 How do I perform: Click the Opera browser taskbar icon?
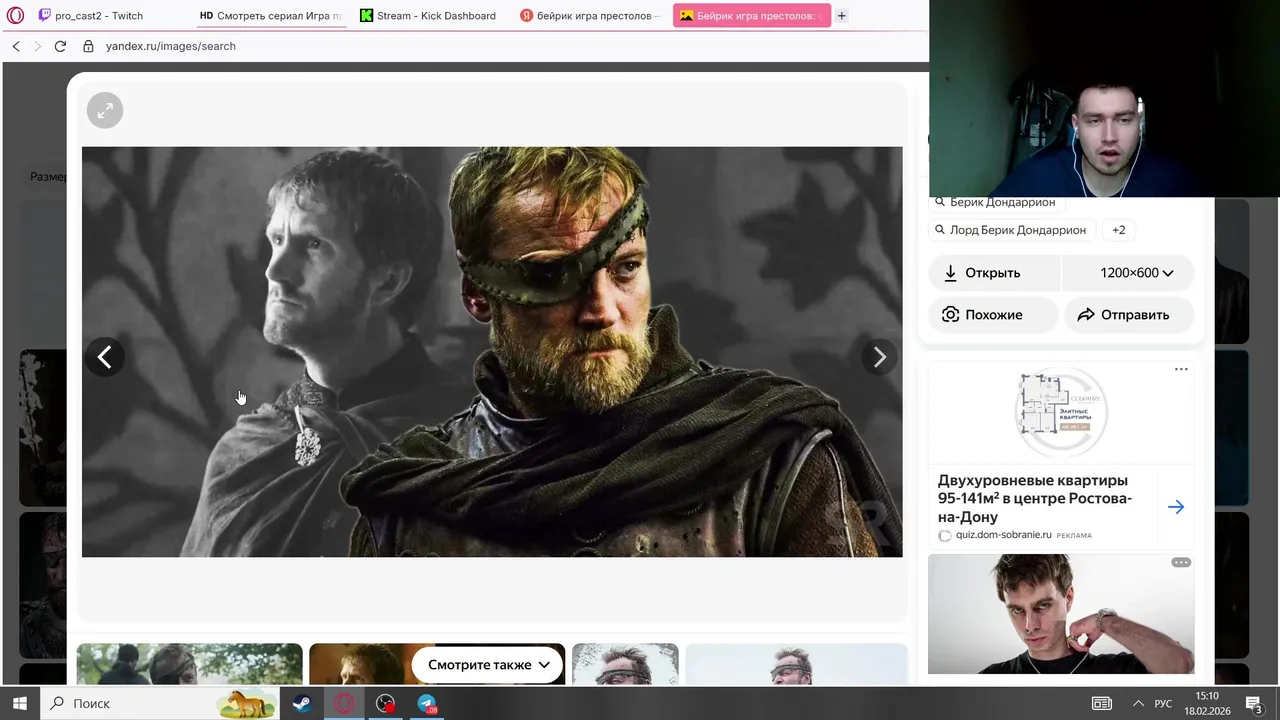click(x=344, y=703)
